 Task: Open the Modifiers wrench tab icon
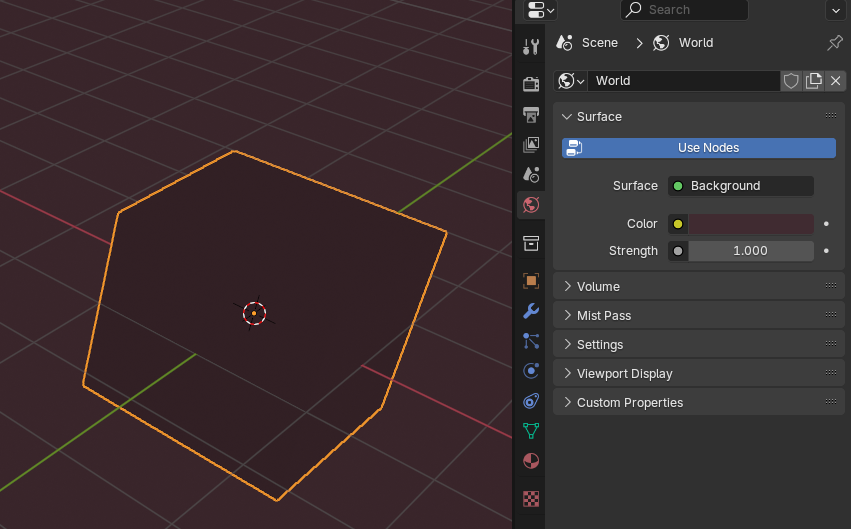click(x=531, y=311)
